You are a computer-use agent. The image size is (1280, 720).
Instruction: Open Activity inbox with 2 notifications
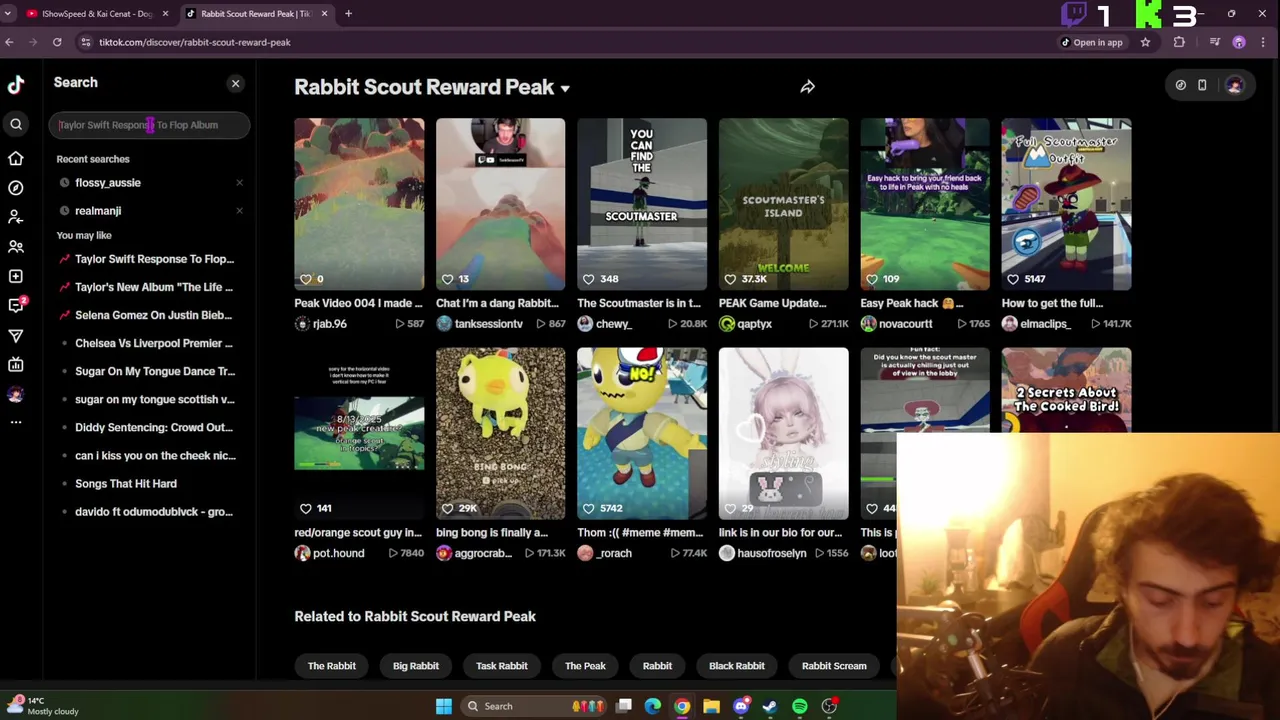coord(16,305)
